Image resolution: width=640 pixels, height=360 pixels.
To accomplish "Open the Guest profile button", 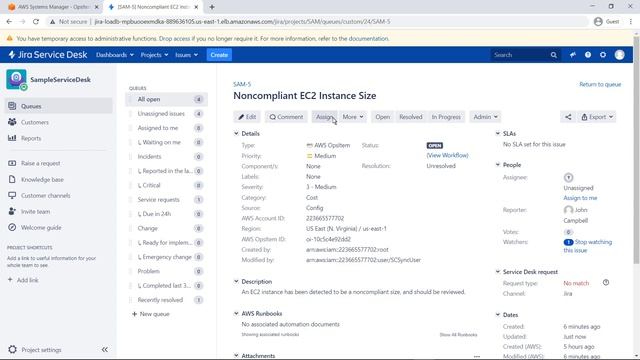I will (607, 22).
